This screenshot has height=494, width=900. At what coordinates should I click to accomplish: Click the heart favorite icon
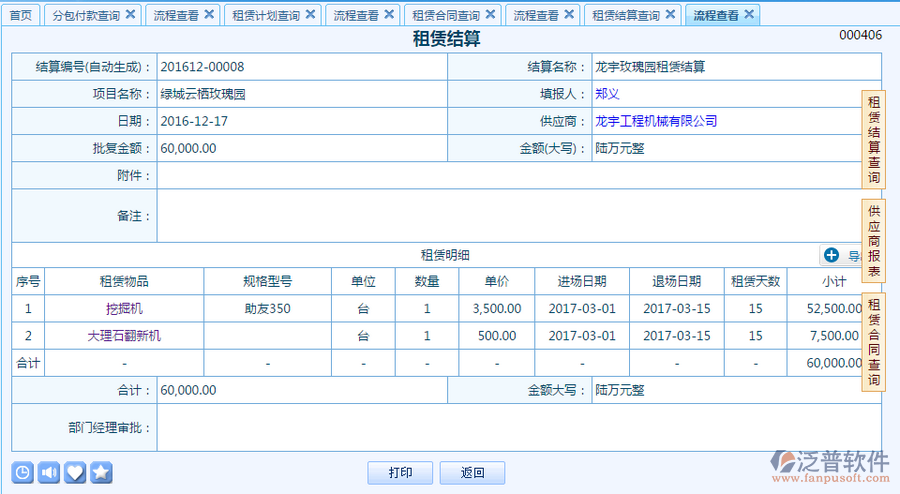pyautogui.click(x=75, y=473)
